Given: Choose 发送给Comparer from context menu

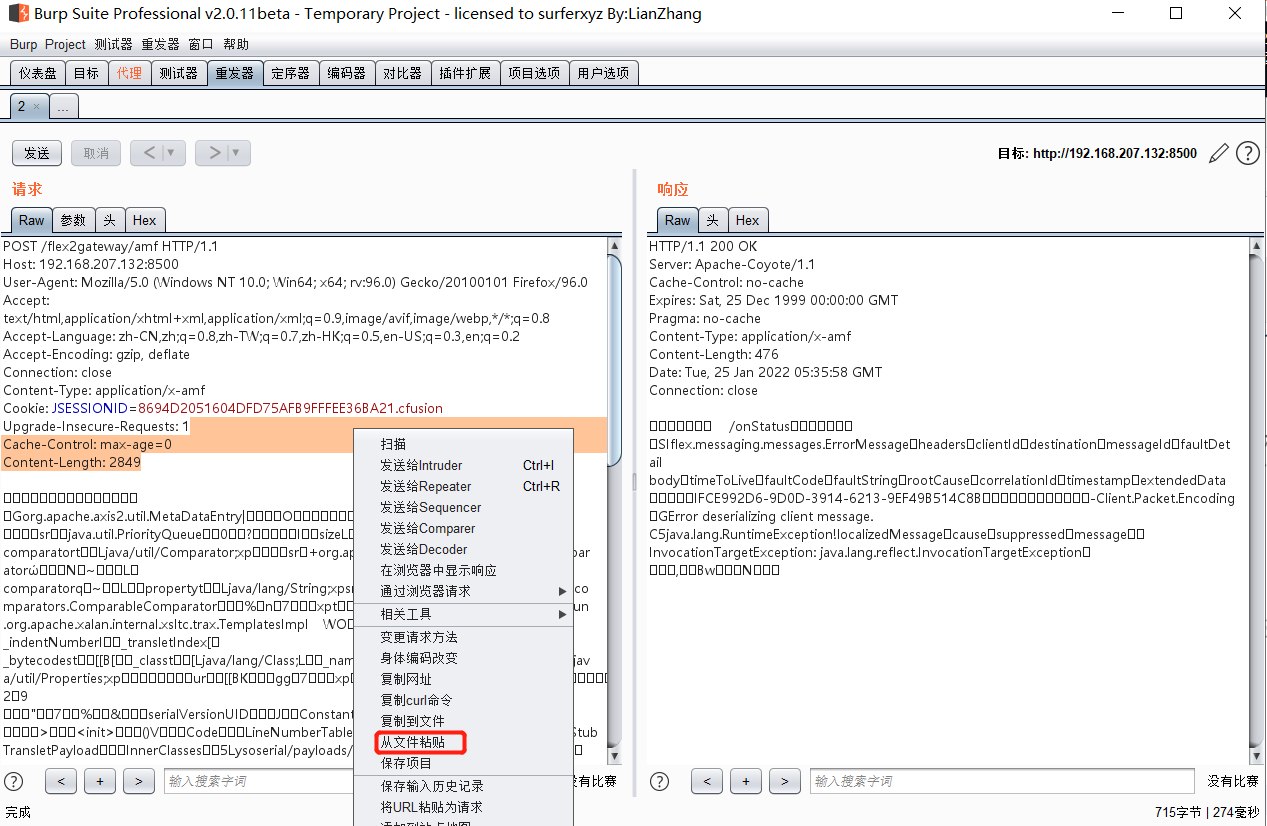Looking at the screenshot, I should pos(464,528).
